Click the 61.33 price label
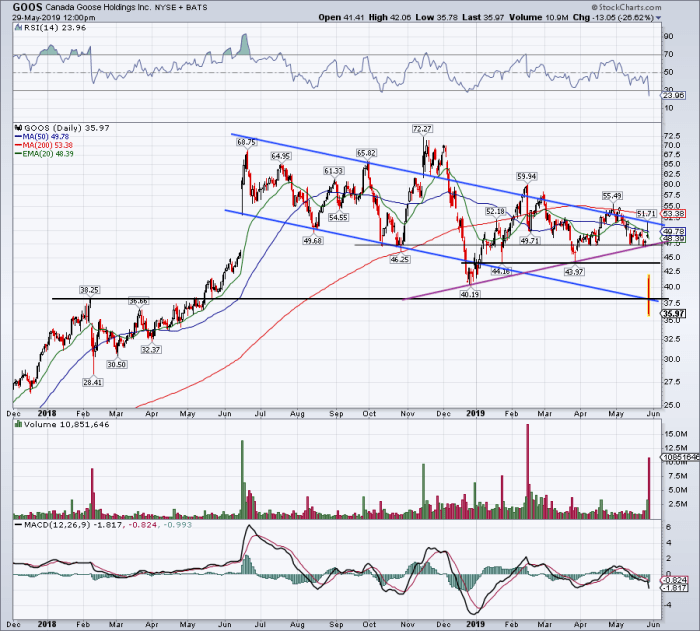Viewport: 700px width, 631px height. click(333, 171)
